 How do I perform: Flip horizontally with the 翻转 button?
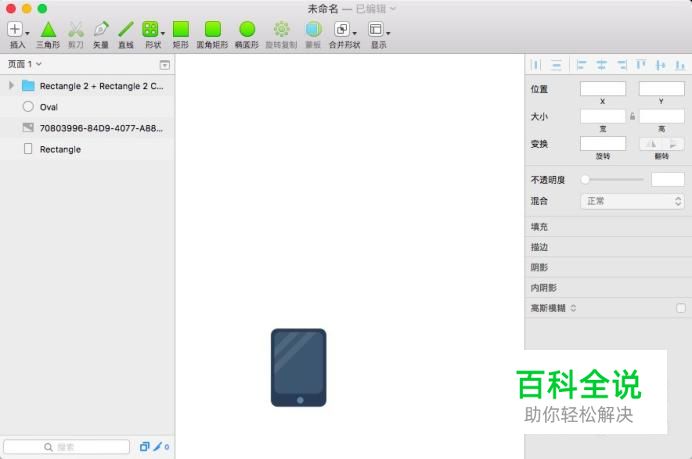(x=651, y=144)
